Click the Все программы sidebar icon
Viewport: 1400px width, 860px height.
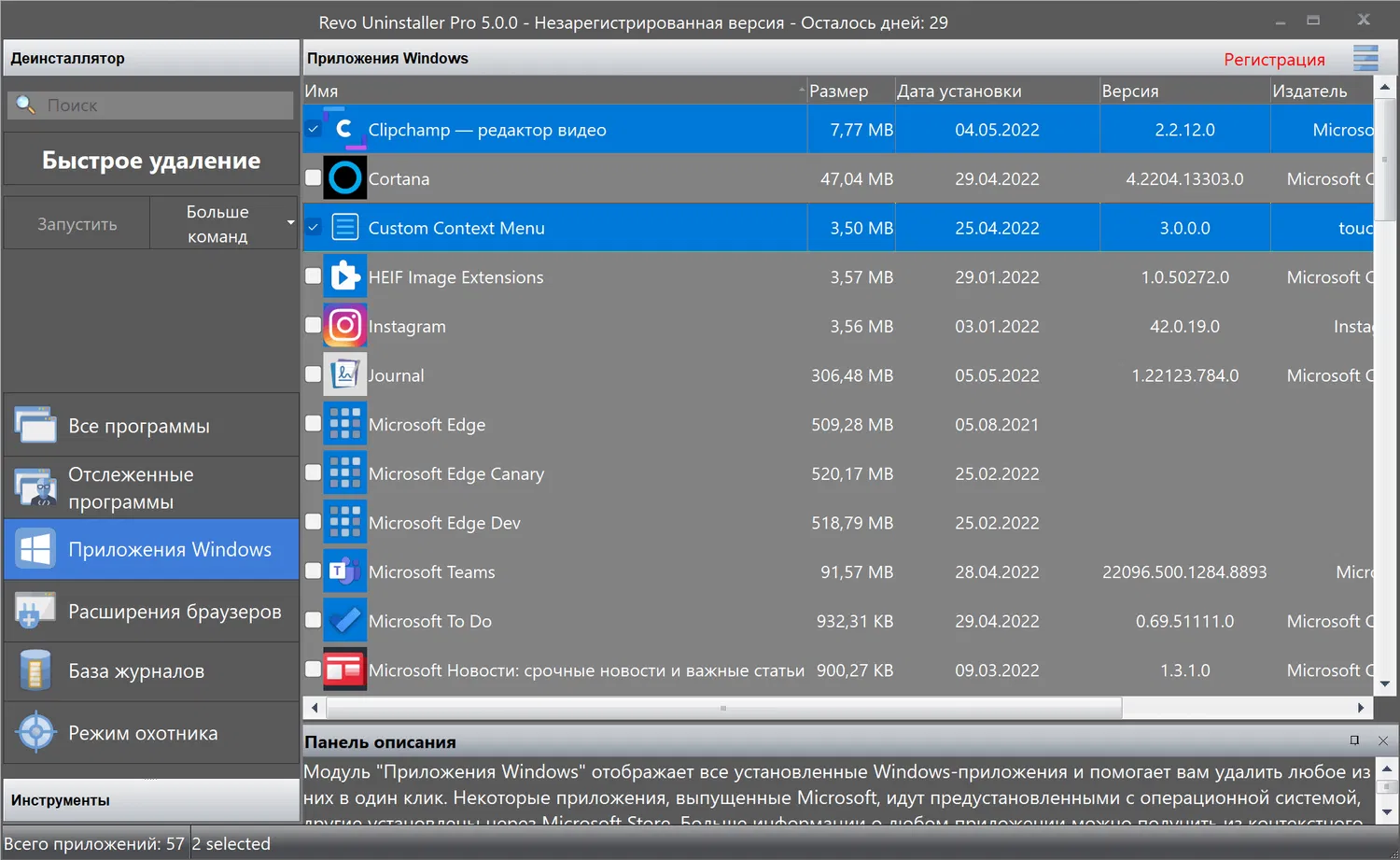(35, 425)
